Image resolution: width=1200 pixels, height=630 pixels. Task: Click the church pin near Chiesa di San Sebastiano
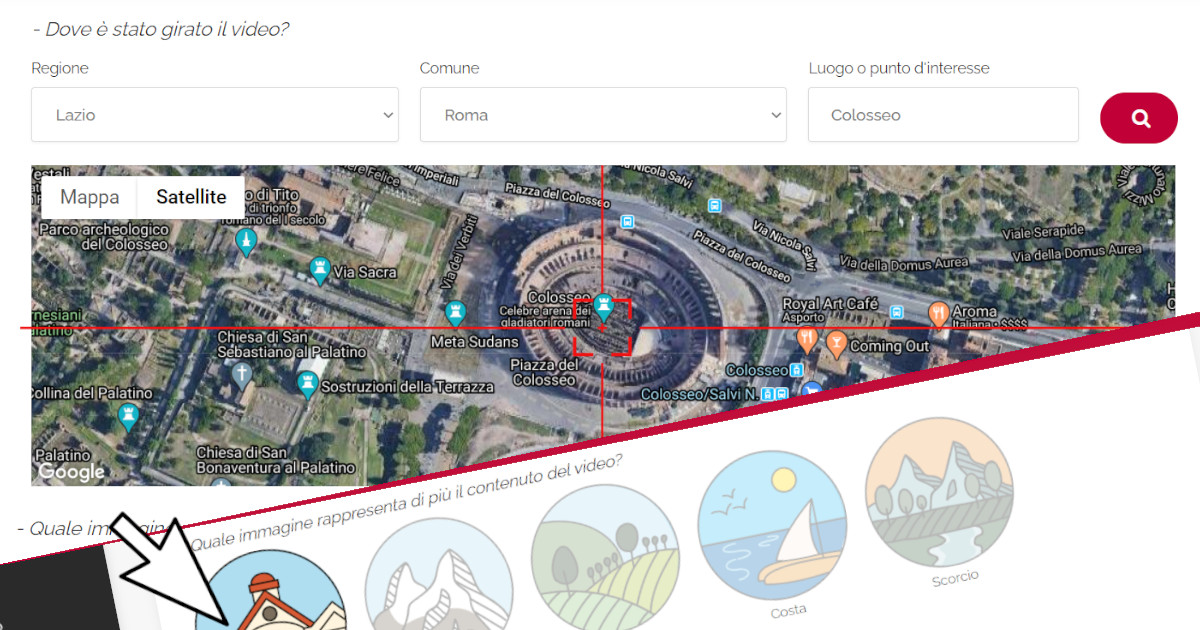click(241, 376)
